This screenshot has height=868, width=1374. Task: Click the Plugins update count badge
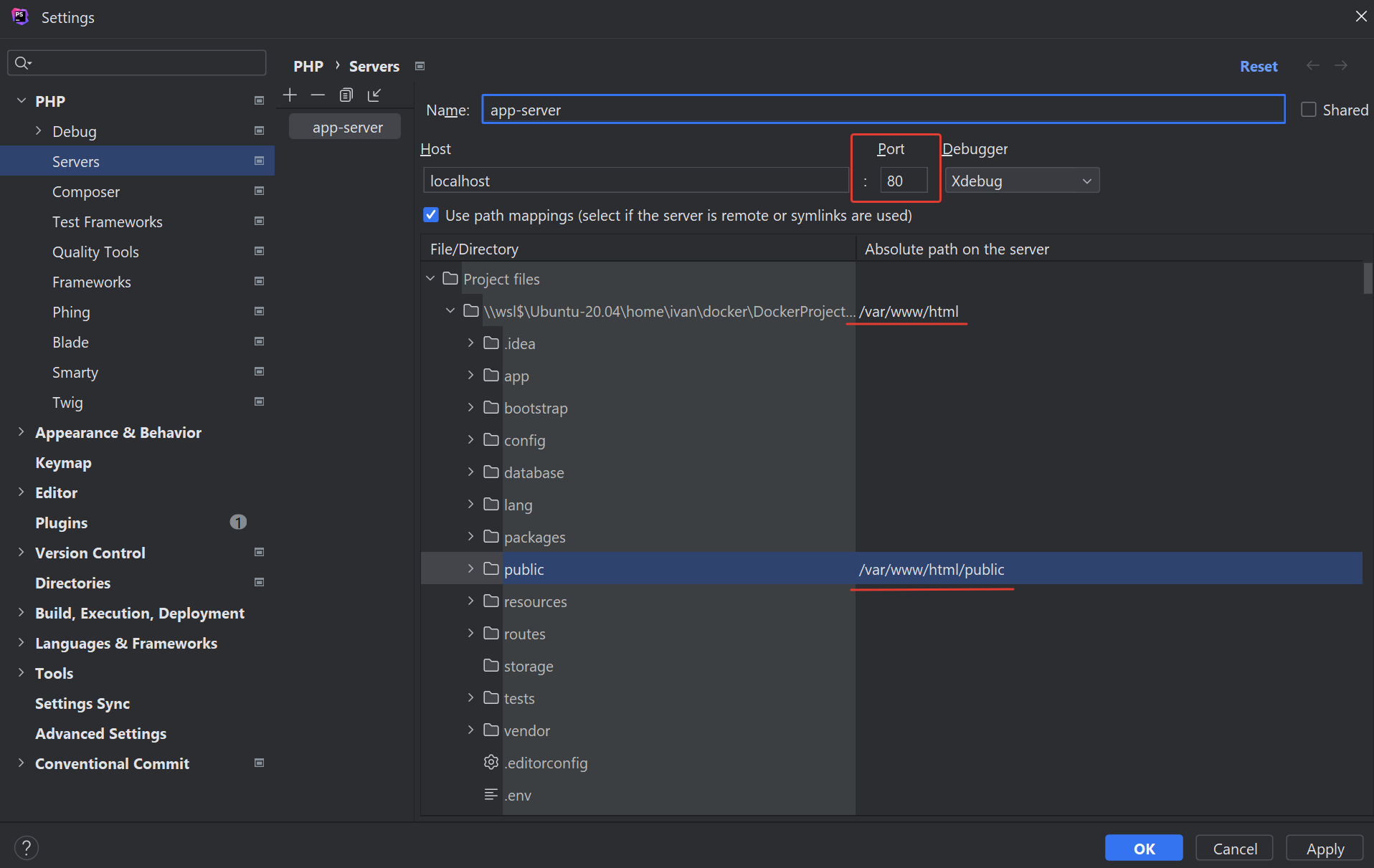tap(238, 522)
